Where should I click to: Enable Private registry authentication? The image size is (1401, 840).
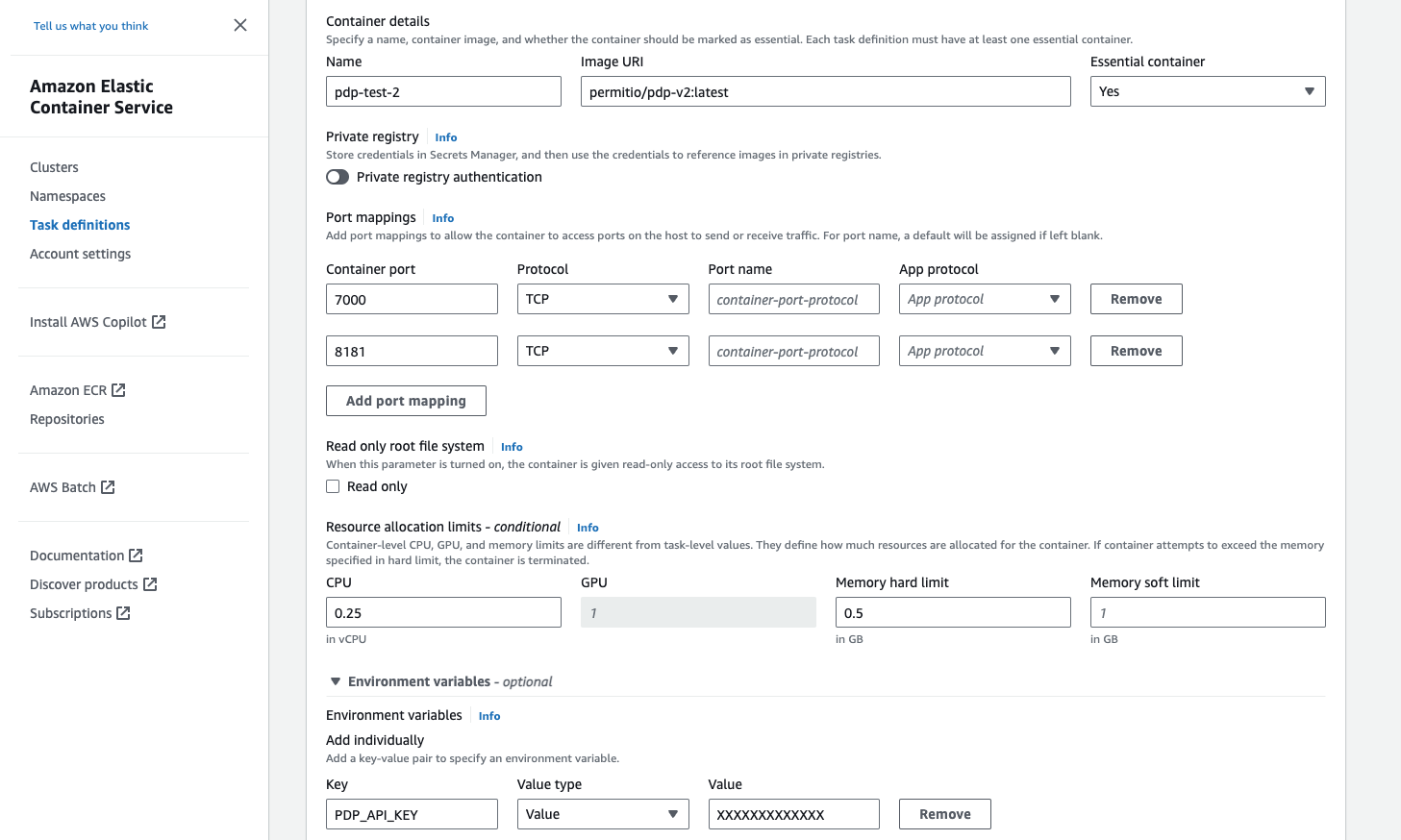click(338, 177)
